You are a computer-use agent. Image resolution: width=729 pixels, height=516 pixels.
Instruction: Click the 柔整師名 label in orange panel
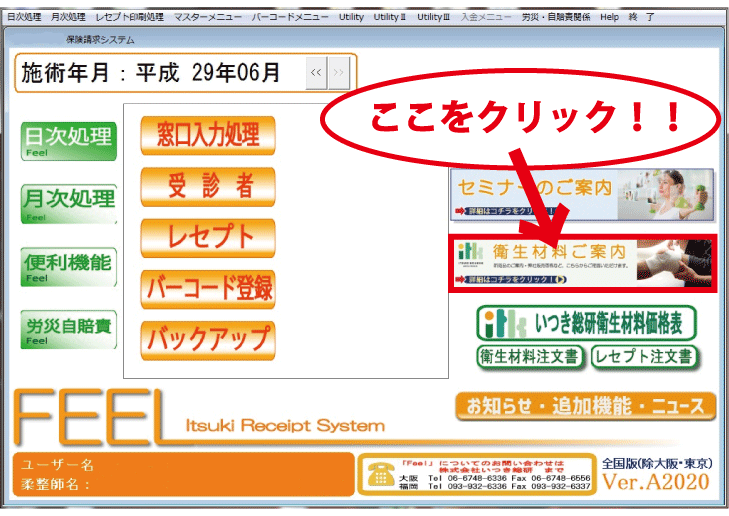(x=56, y=484)
